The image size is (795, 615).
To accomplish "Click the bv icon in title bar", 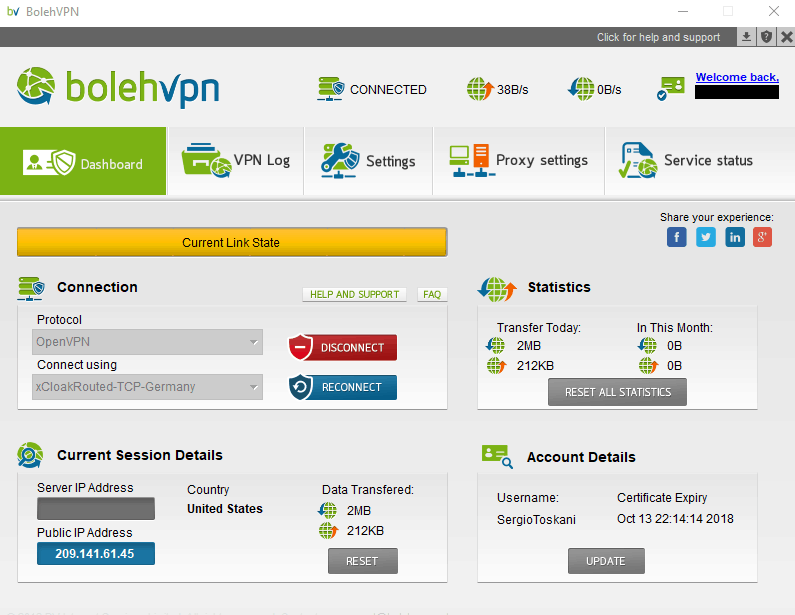I will pos(13,11).
